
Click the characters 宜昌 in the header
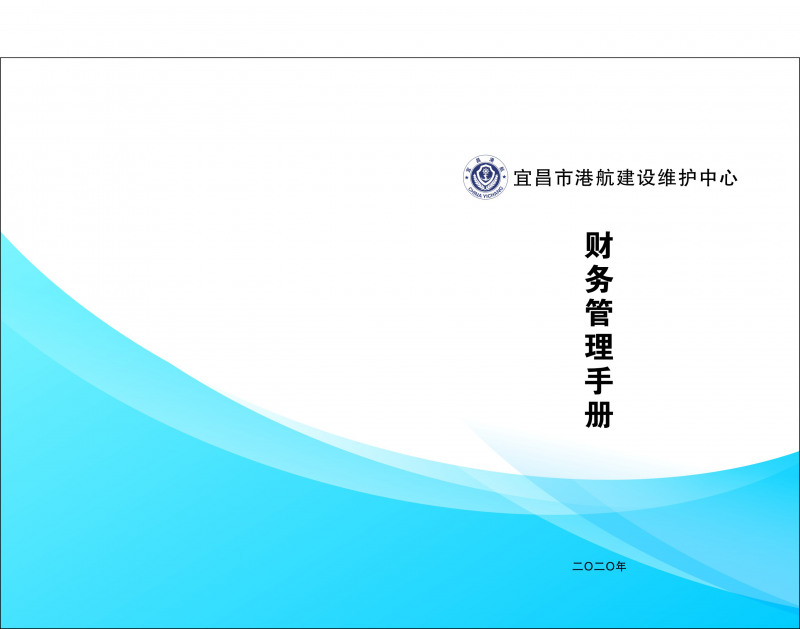[x=533, y=179]
